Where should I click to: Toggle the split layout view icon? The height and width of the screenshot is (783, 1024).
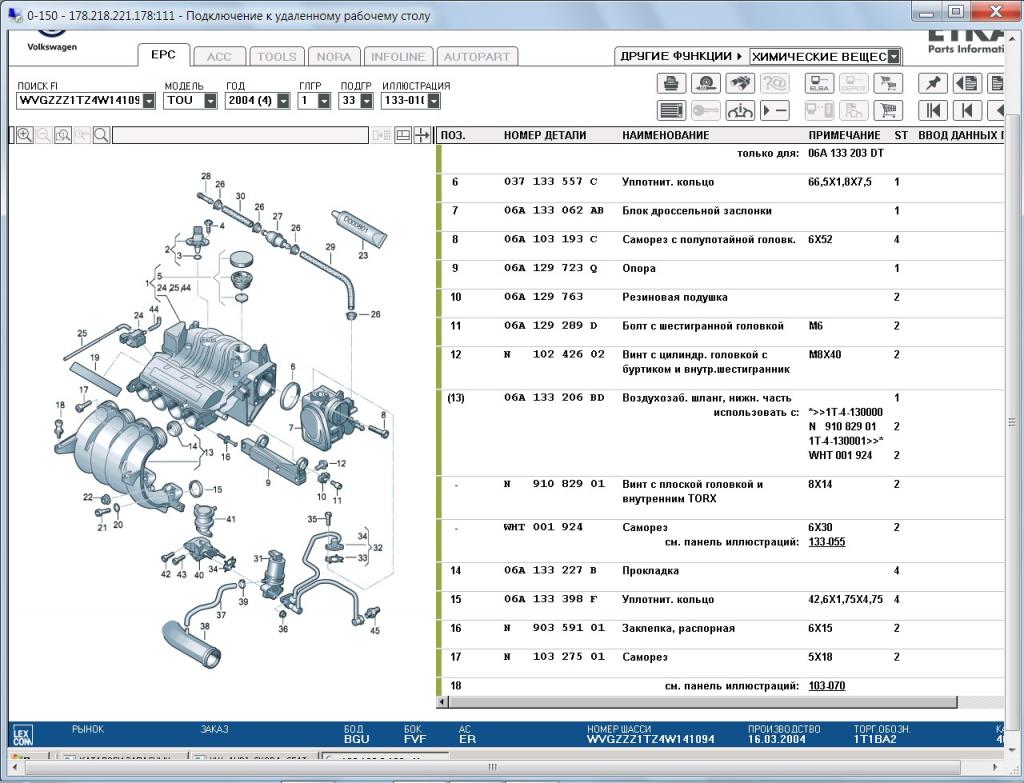click(x=403, y=135)
